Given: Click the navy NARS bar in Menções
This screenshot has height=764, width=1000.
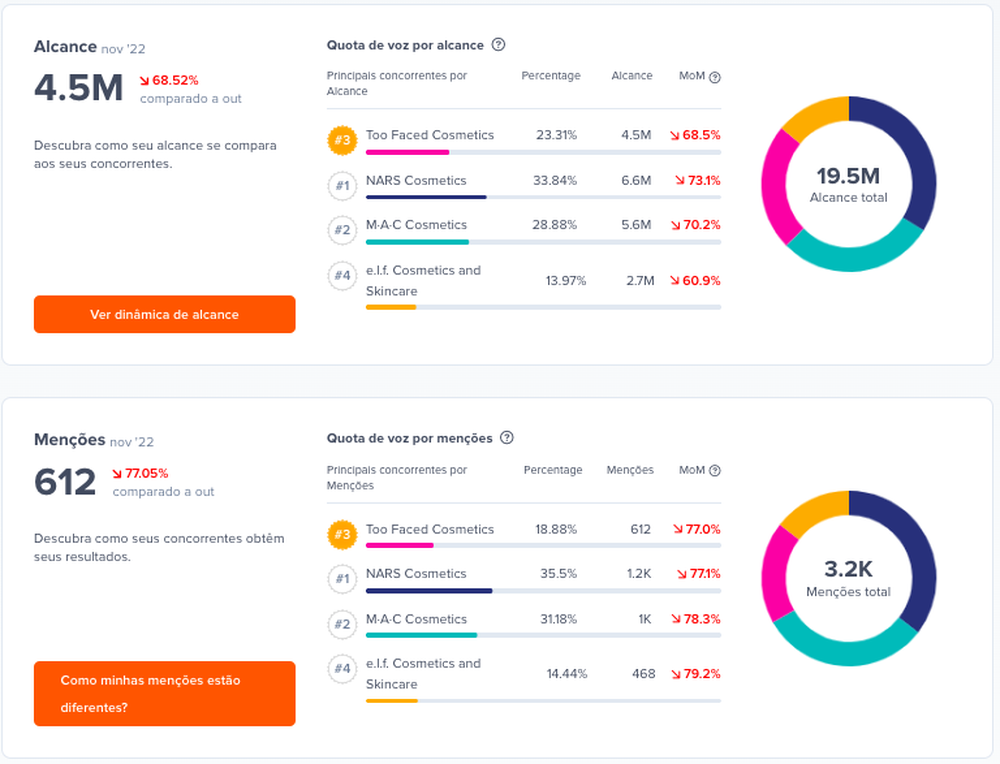Looking at the screenshot, I should [x=429, y=591].
